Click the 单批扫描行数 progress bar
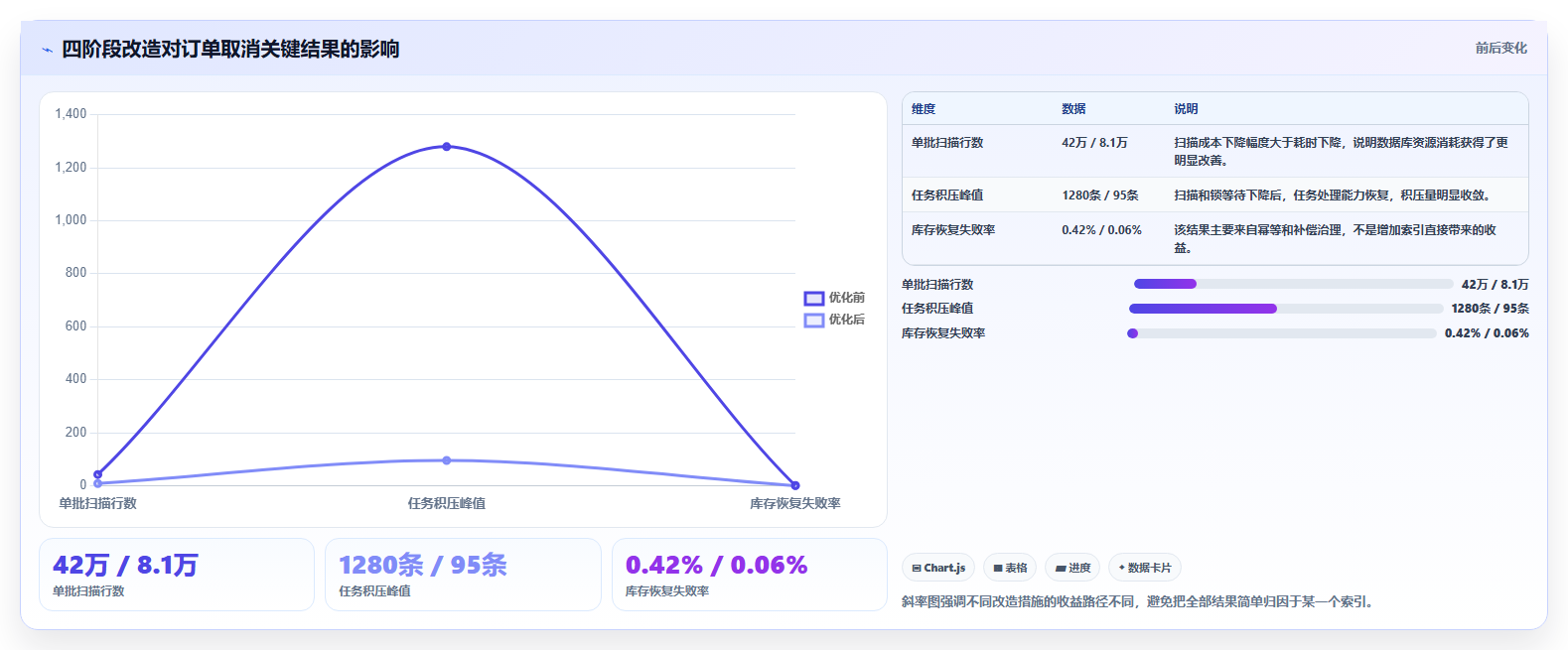This screenshot has width=1568, height=650. (x=1293, y=284)
